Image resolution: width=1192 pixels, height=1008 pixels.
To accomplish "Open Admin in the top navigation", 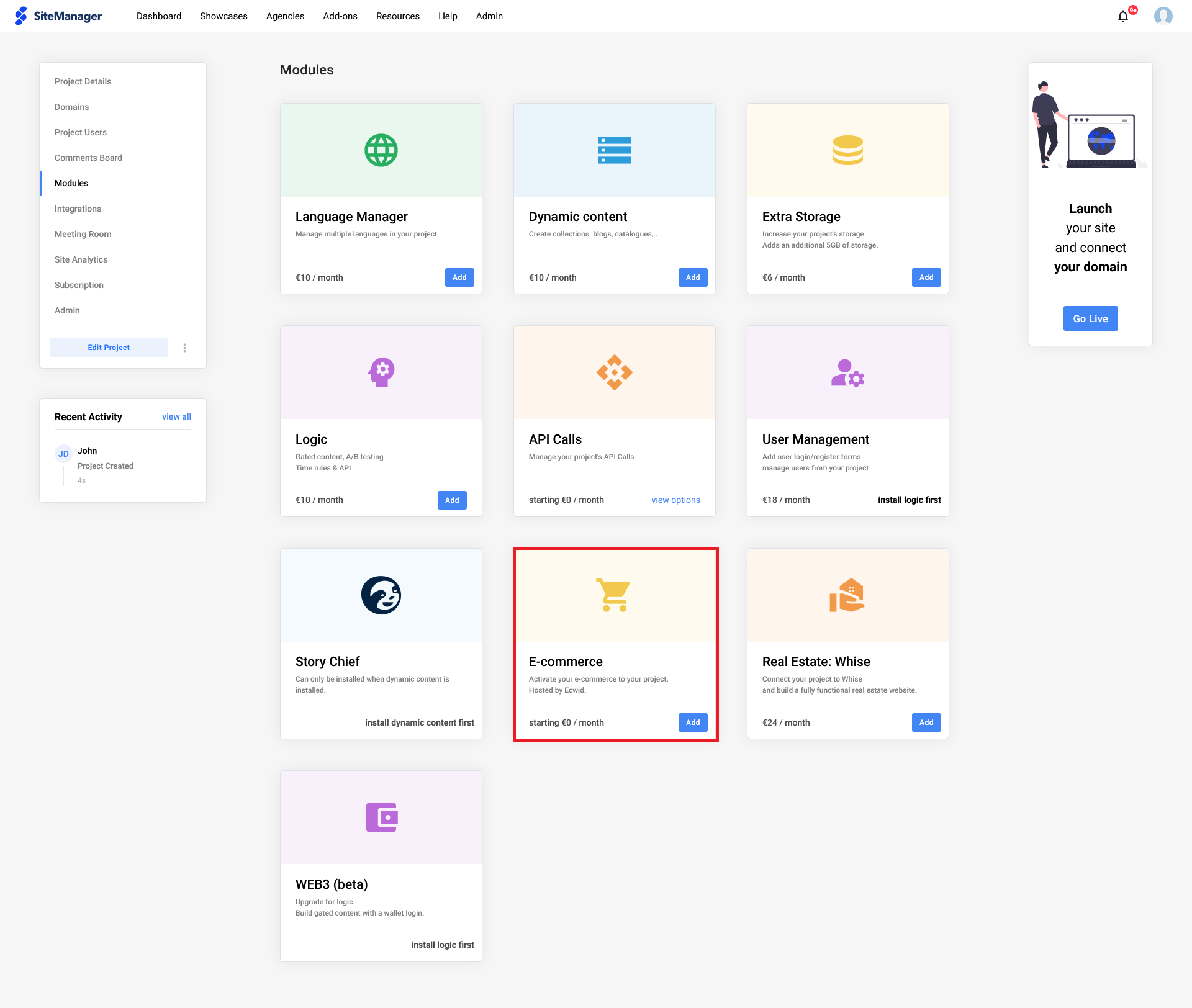I will 489,16.
